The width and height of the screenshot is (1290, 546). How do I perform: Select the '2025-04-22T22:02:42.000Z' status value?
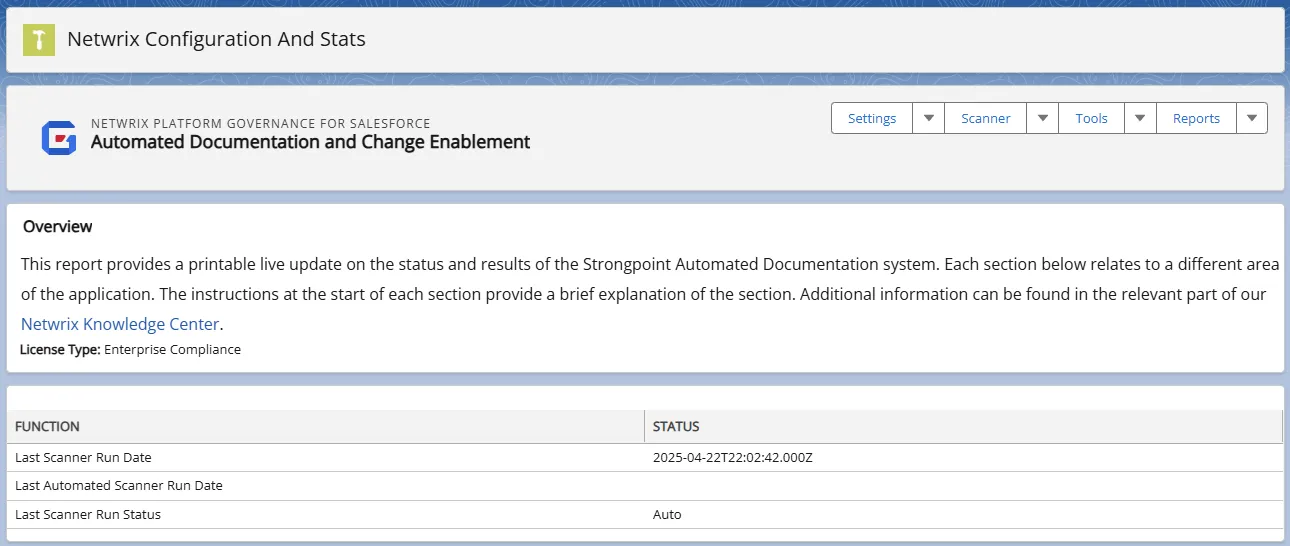[733, 457]
